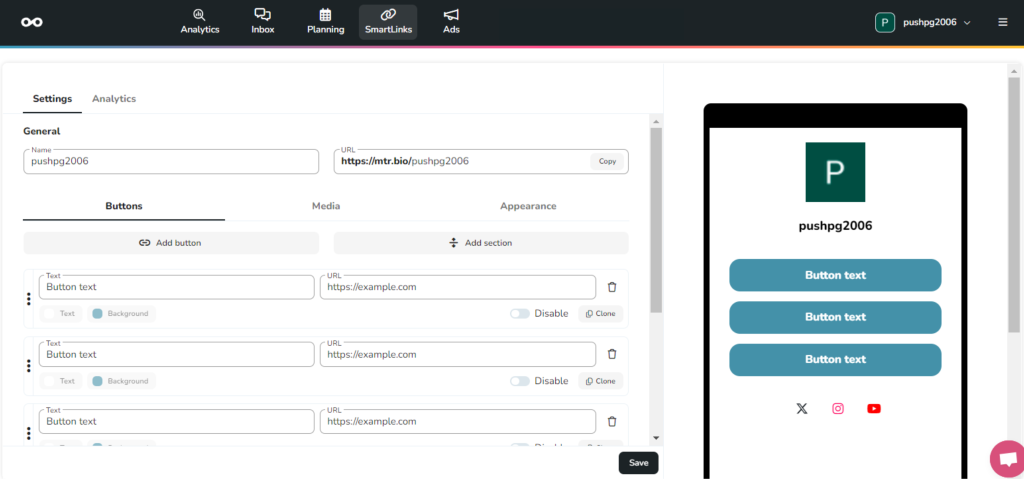1024x479 pixels.
Task: Click Add button
Action: click(x=171, y=243)
